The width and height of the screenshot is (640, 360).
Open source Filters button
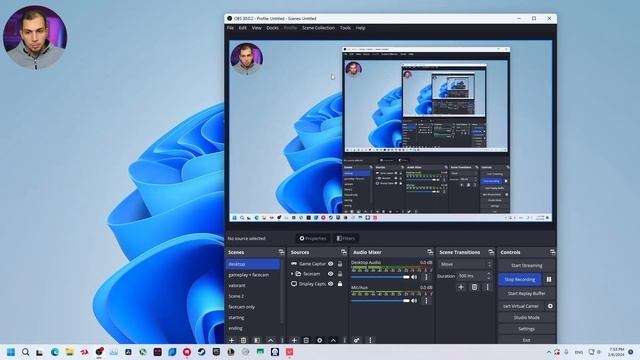[346, 238]
